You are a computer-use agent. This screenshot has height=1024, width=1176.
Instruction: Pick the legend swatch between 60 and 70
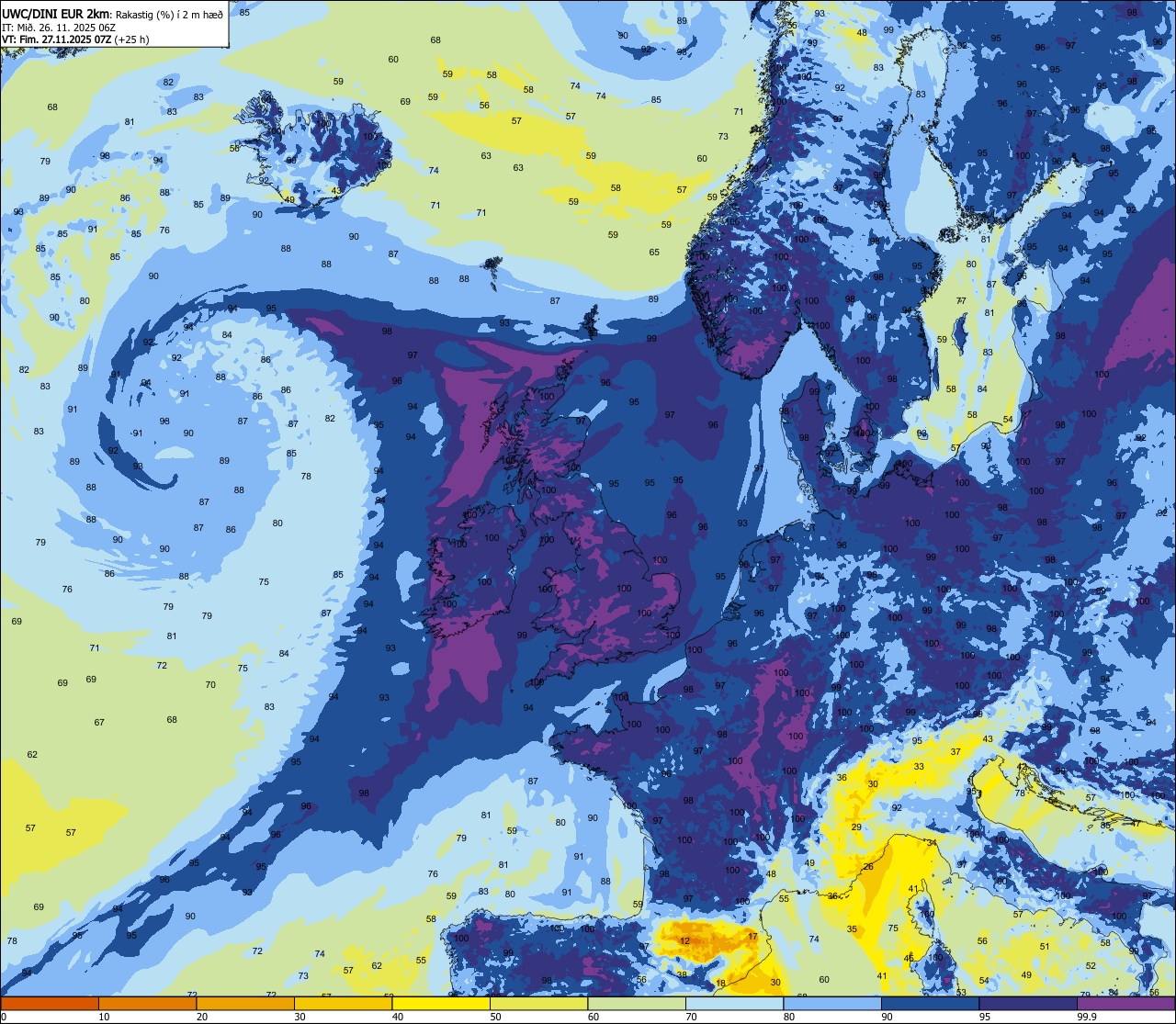637,1003
